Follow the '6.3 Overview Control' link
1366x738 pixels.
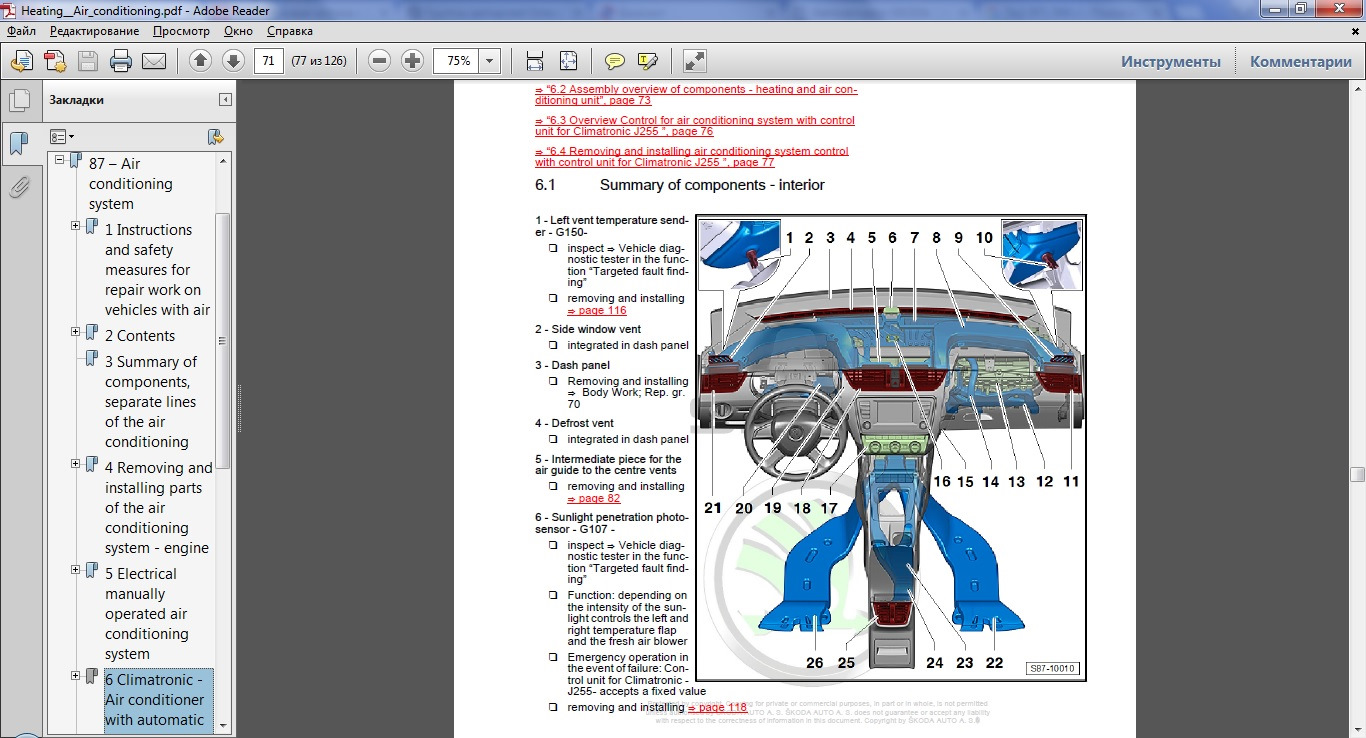point(695,126)
